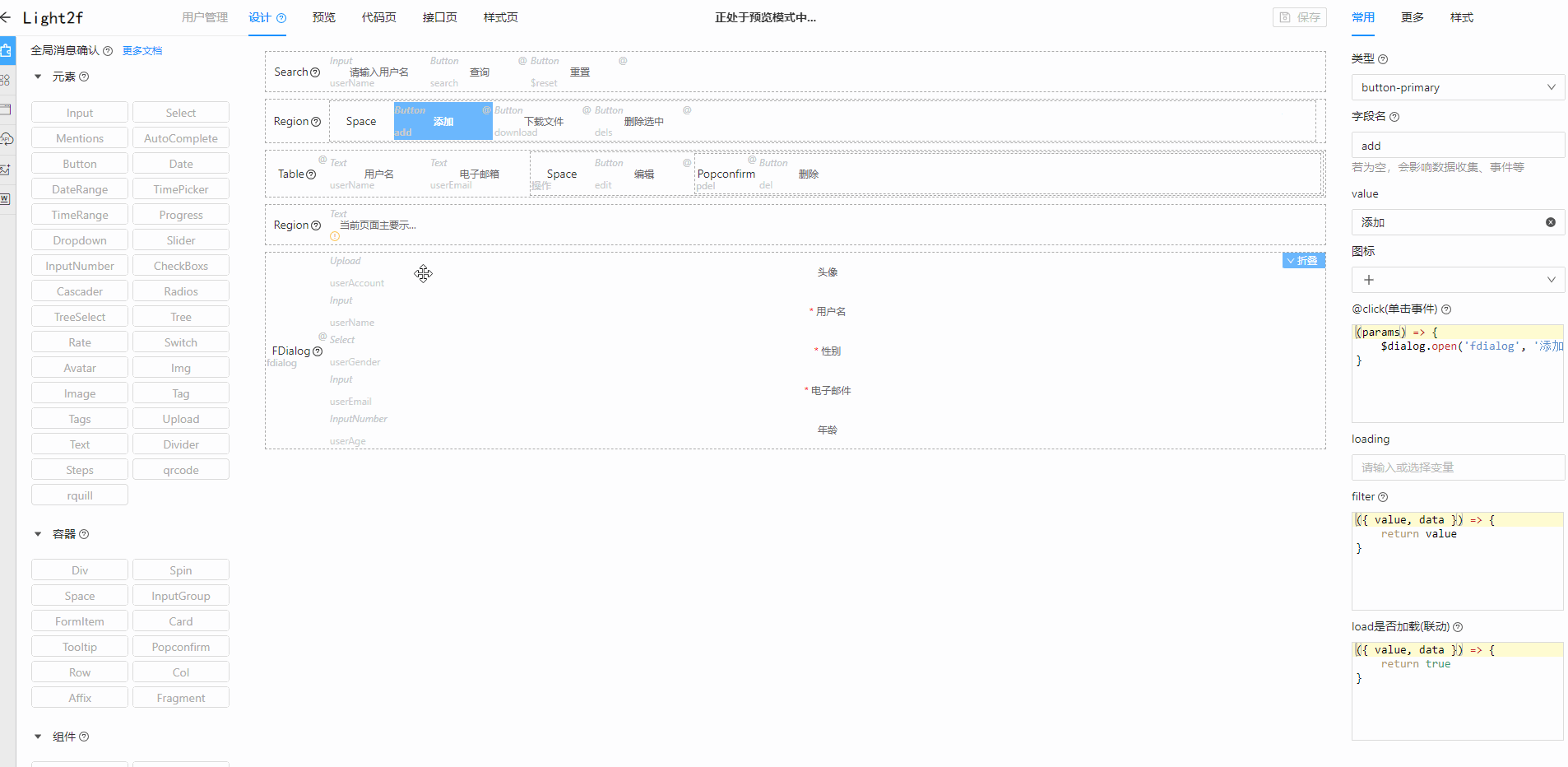The image size is (1568, 767).
Task: Click the 折叠 collapse toggle on canvas
Action: [1304, 260]
